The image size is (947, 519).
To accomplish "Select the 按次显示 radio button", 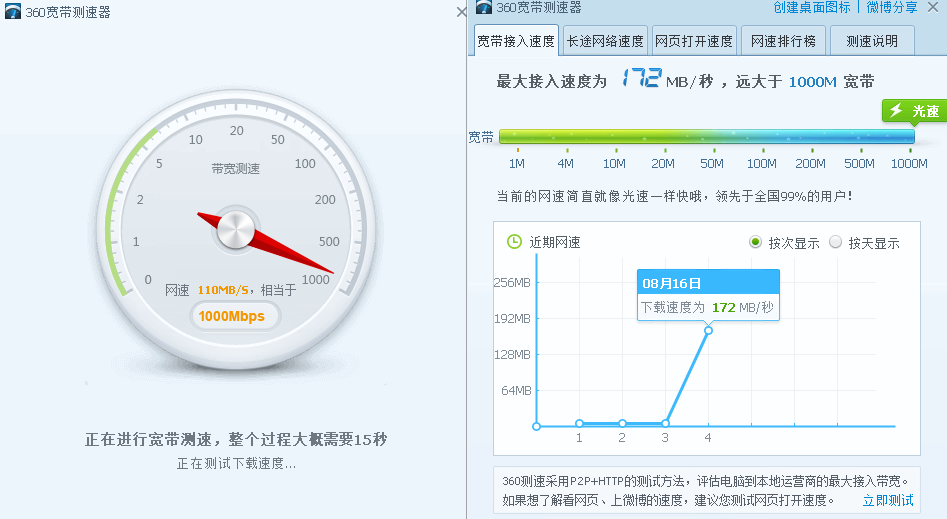I will pos(755,242).
